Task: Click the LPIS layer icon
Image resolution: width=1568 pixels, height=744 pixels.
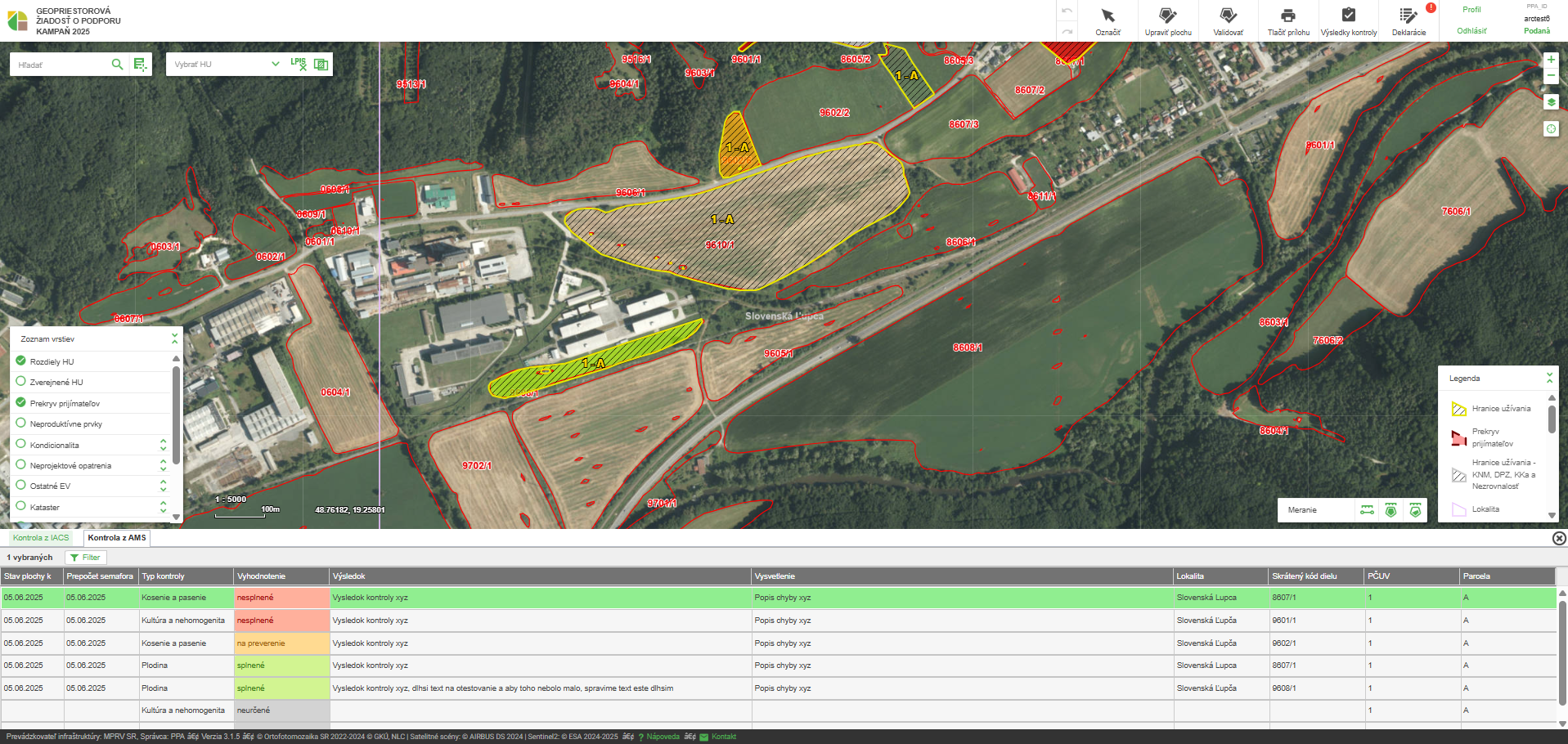Action: pos(298,64)
